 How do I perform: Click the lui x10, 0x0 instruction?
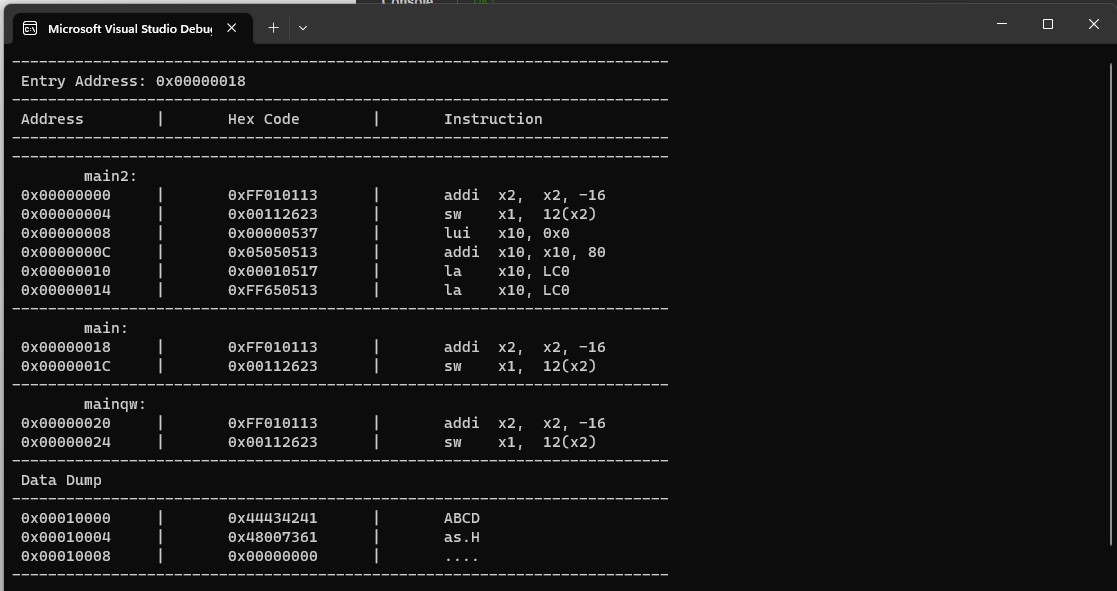[506, 234]
